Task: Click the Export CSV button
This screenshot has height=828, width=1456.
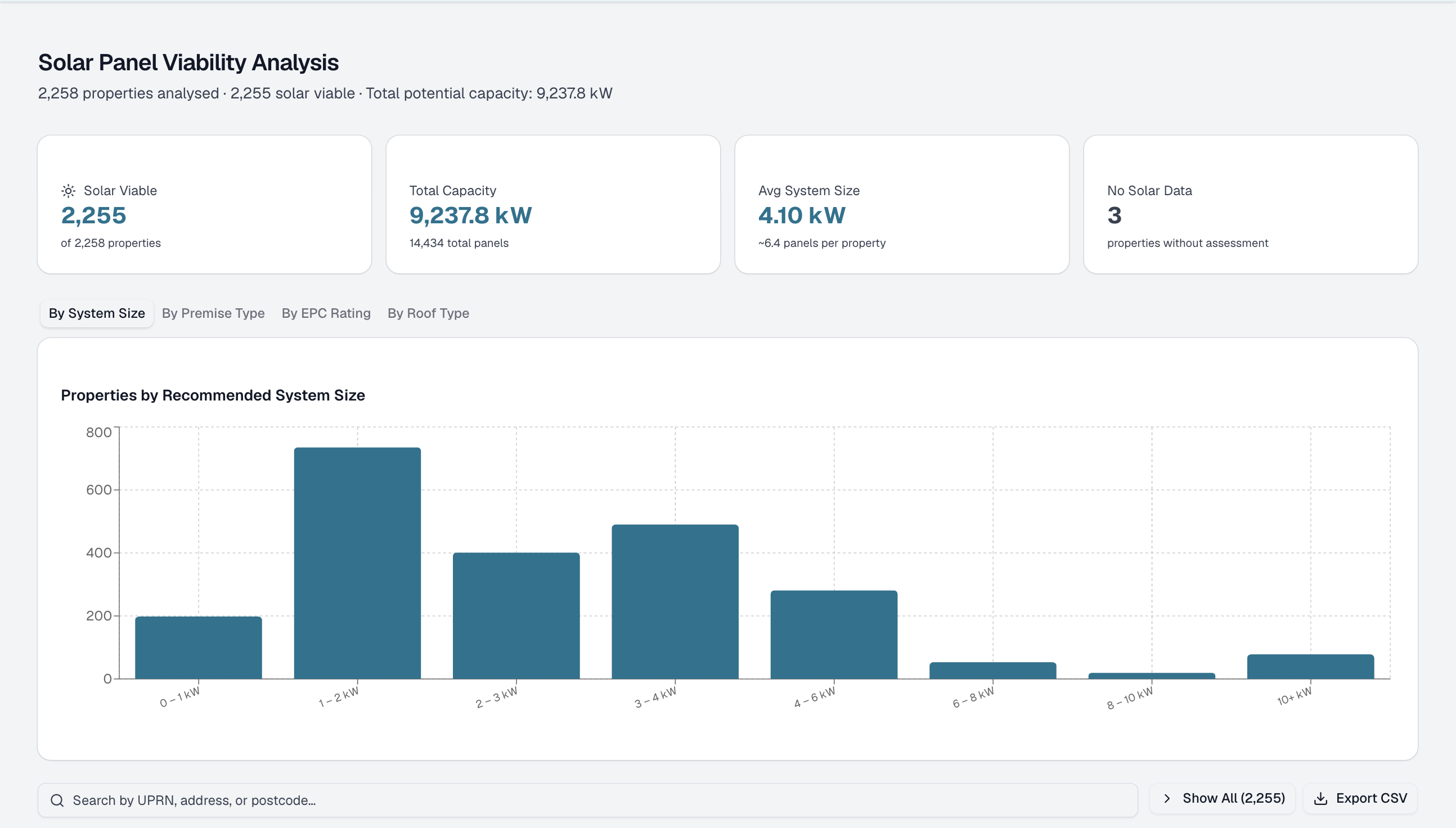Action: pos(1360,798)
